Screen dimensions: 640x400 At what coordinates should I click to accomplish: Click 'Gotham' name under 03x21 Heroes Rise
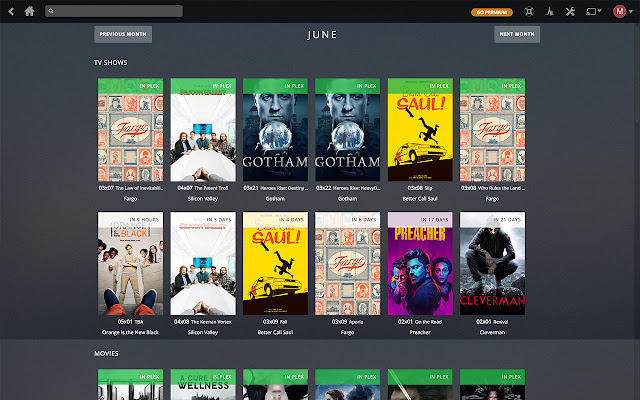point(276,199)
